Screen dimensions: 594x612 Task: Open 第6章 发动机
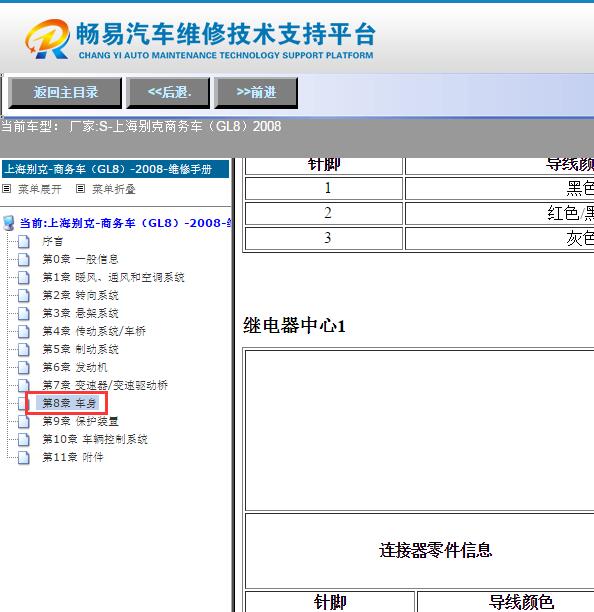coord(75,367)
